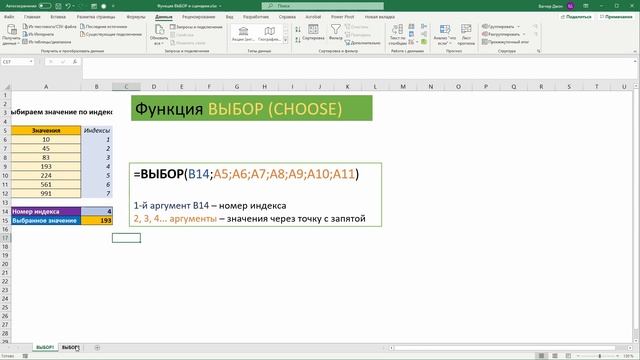640x360 pixels.
Task: Click Последние источники button
Action: (104, 27)
